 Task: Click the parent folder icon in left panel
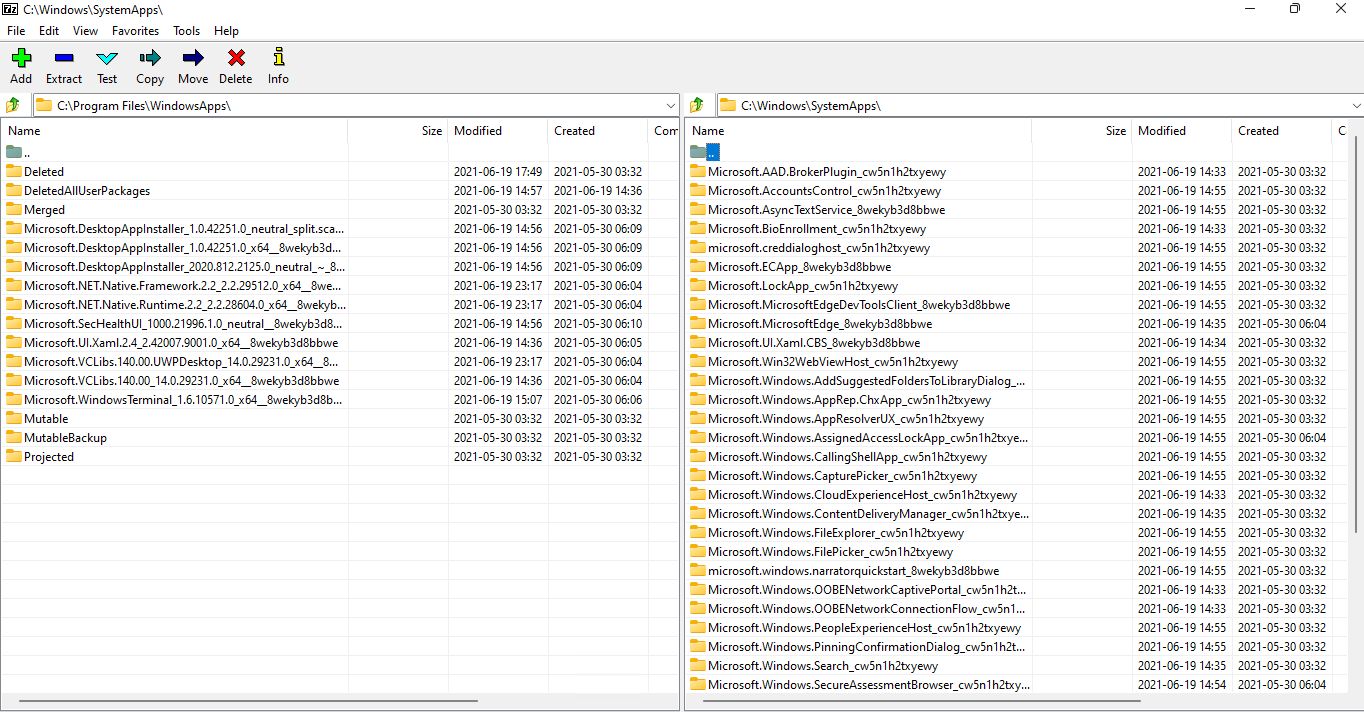coord(14,152)
